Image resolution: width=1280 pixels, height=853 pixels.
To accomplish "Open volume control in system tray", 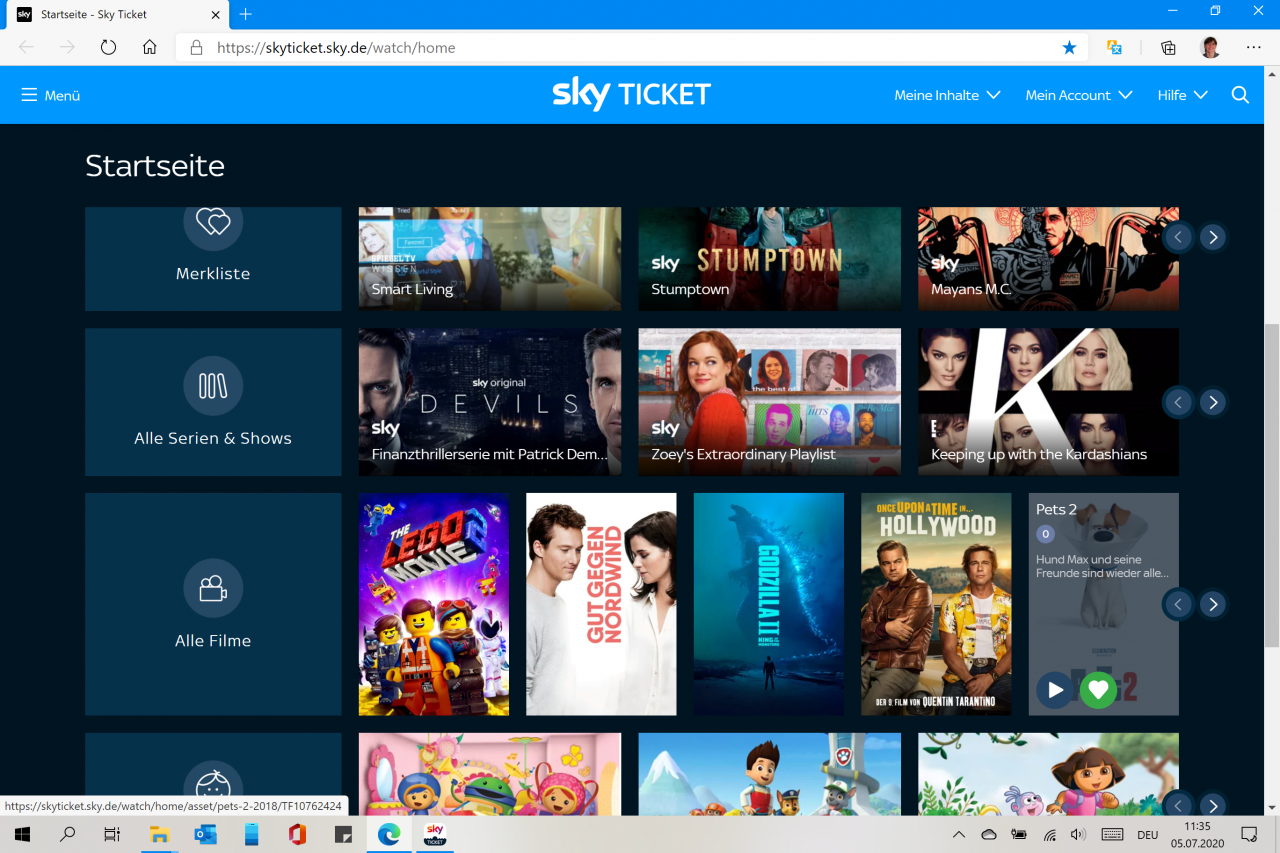I will click(x=1078, y=834).
